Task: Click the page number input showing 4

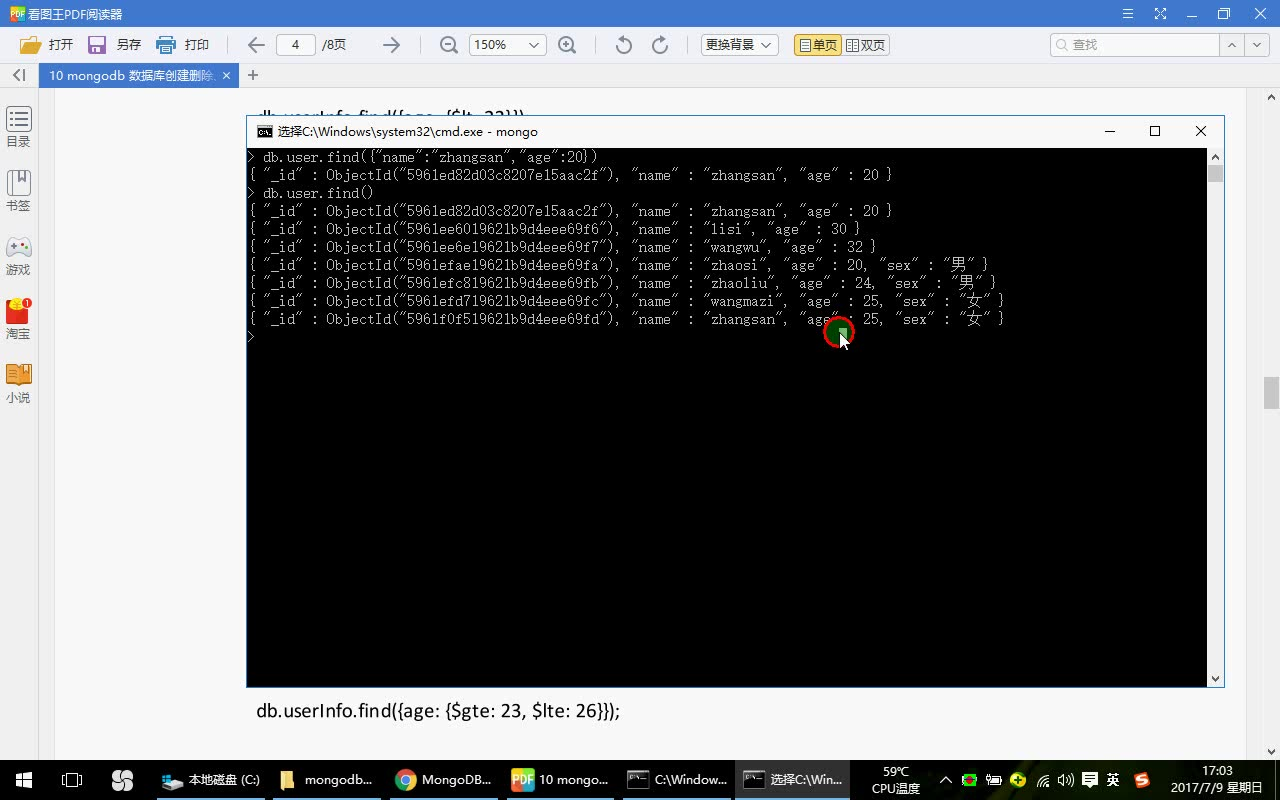Action: tap(295, 44)
